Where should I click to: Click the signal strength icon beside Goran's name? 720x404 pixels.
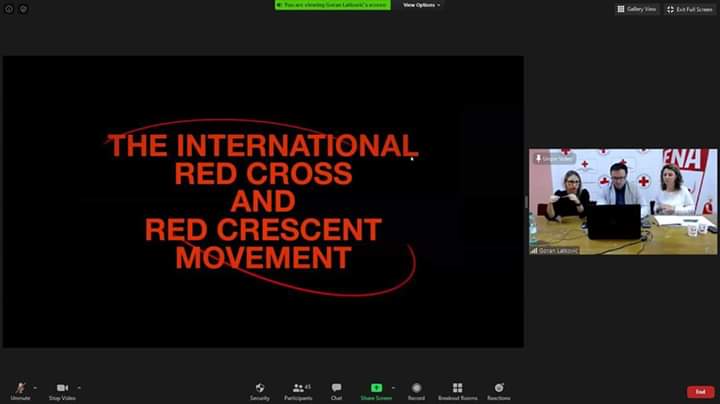pos(534,251)
